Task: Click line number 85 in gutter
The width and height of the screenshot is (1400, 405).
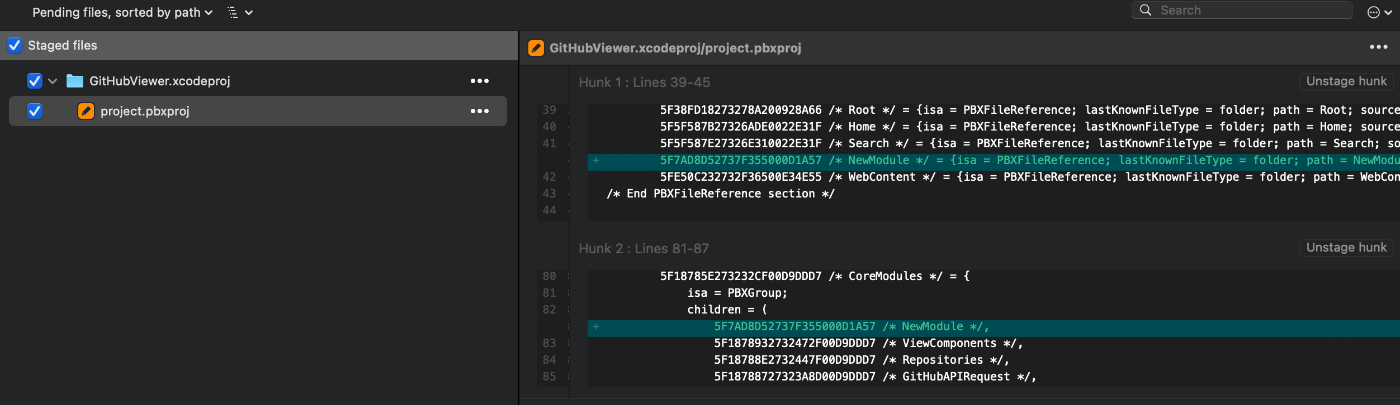Action: pyautogui.click(x=548, y=377)
